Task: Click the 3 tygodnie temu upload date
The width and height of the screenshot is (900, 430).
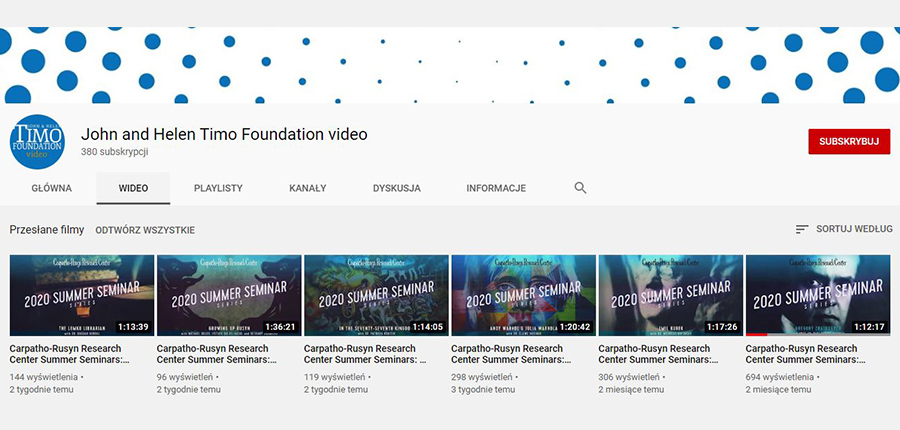Action: click(483, 389)
